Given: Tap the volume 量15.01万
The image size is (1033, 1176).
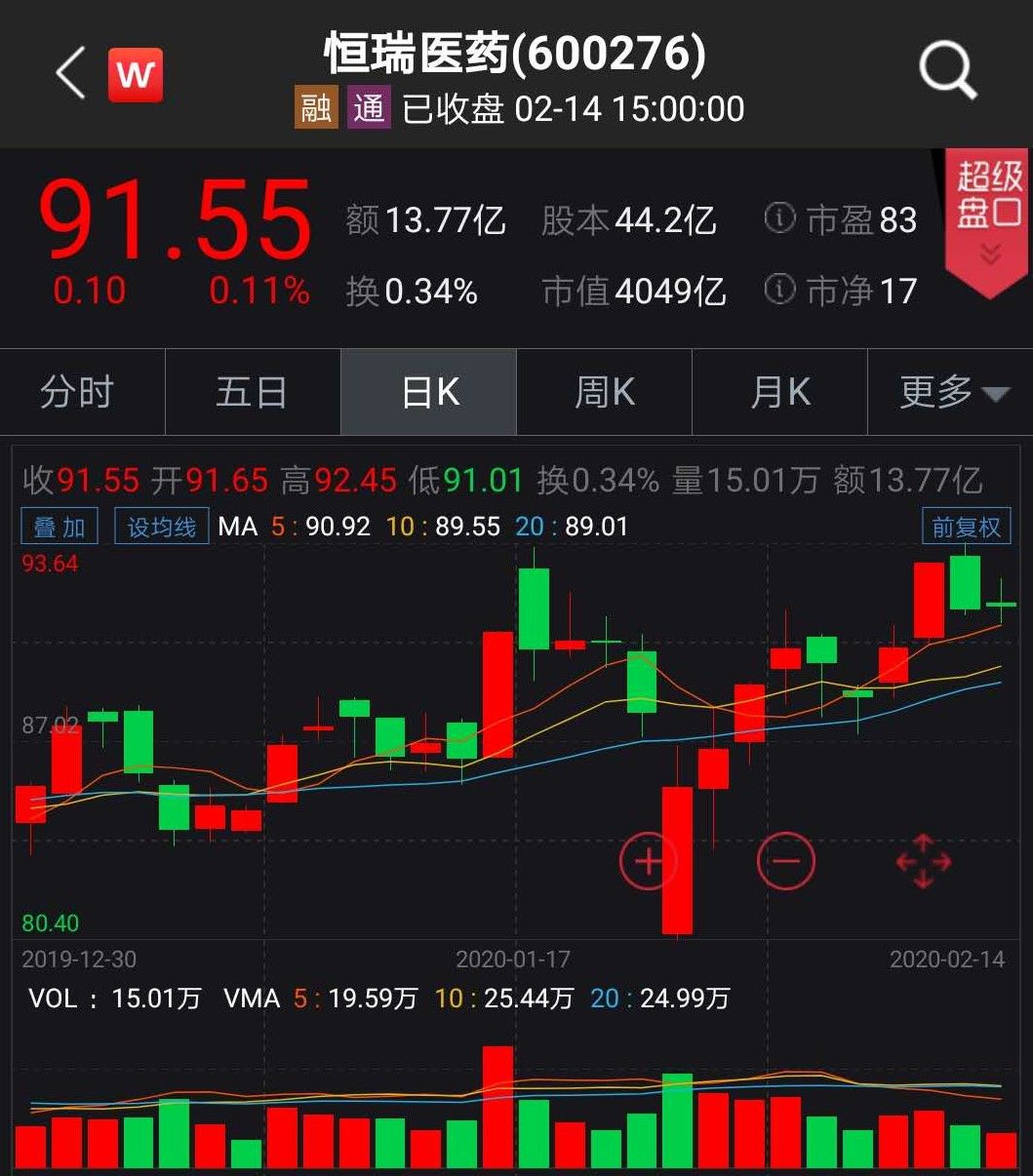Looking at the screenshot, I should (x=745, y=480).
